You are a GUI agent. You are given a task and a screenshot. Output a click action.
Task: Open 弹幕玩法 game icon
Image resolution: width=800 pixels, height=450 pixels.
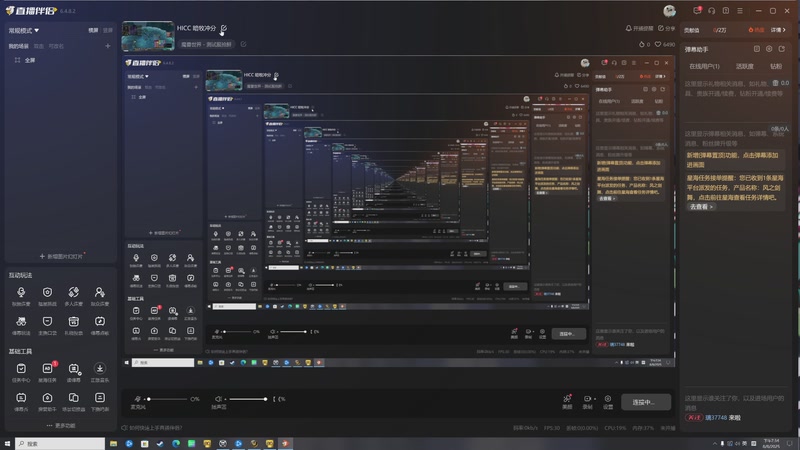pyautogui.click(x=21, y=325)
